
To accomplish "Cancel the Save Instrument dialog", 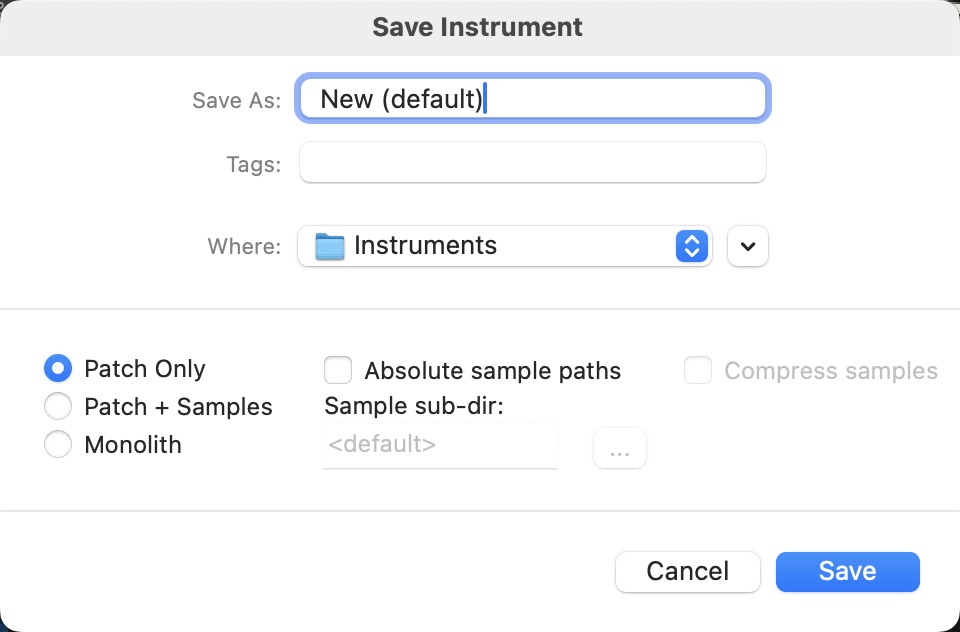I will (687, 571).
